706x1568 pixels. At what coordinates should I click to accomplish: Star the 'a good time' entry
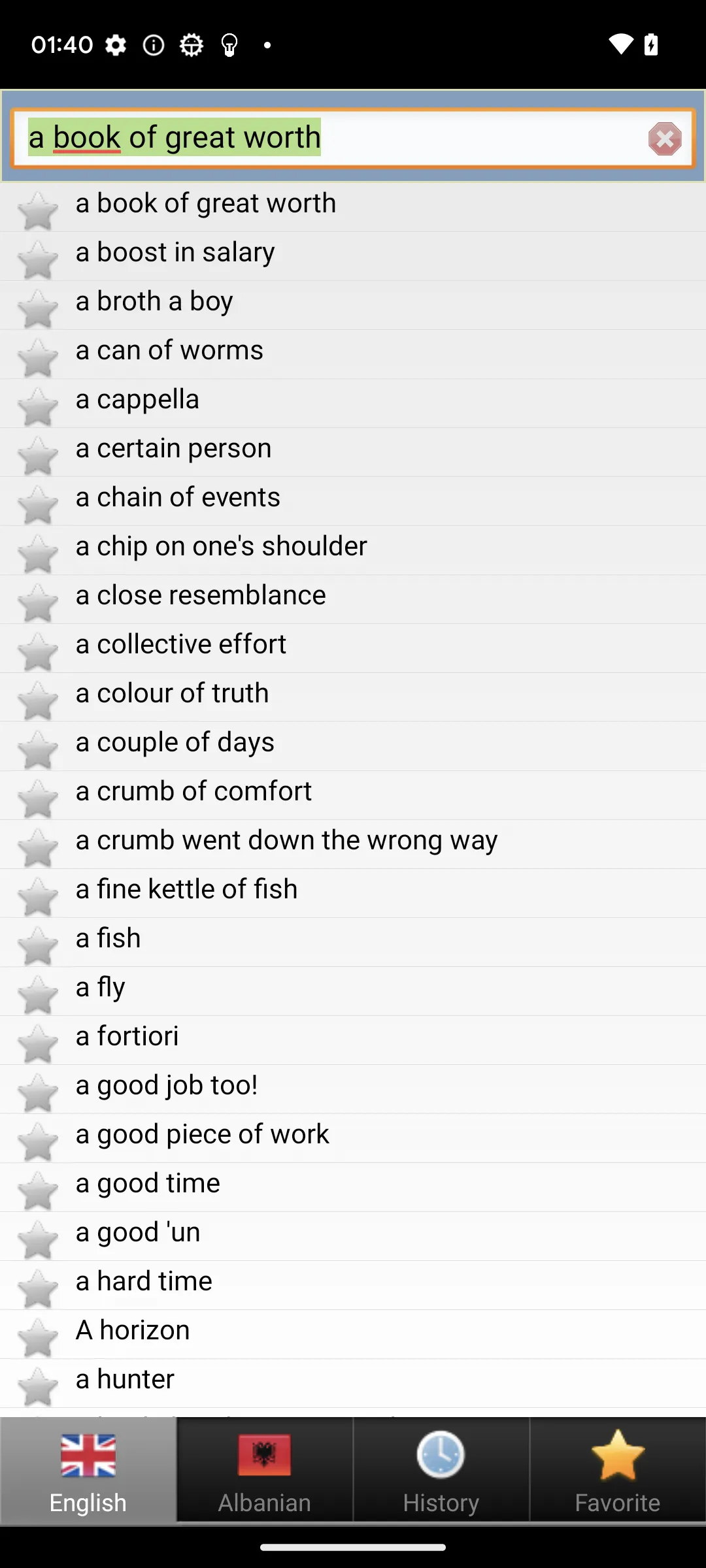point(38,1191)
